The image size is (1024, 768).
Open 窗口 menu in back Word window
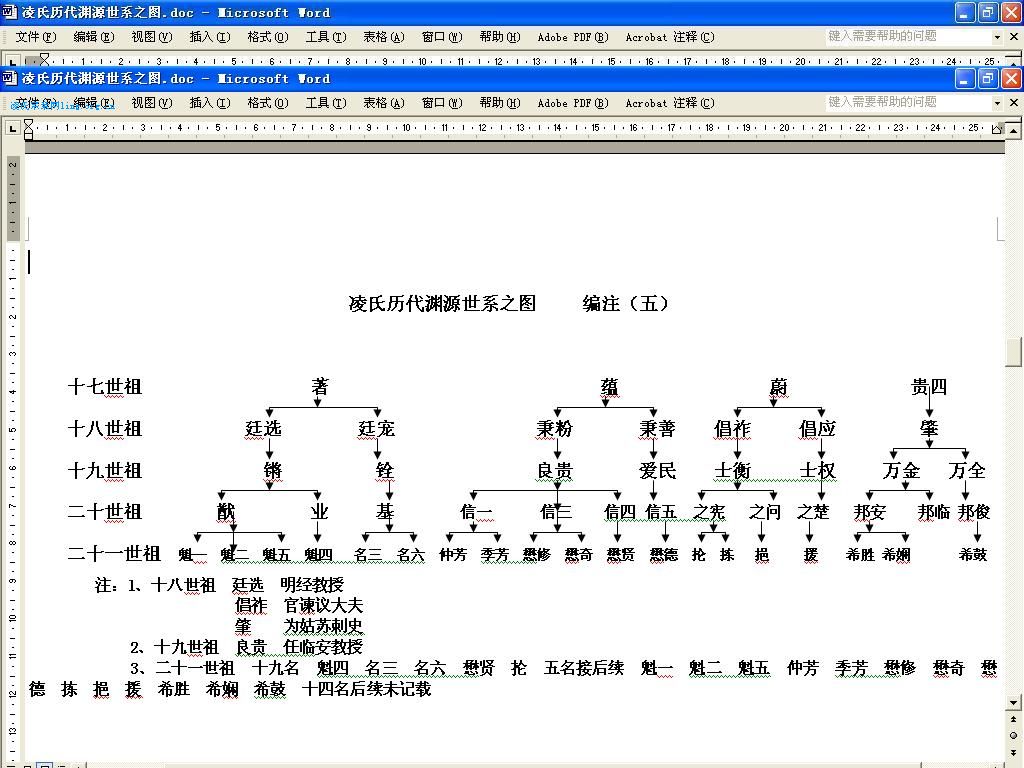(x=442, y=37)
